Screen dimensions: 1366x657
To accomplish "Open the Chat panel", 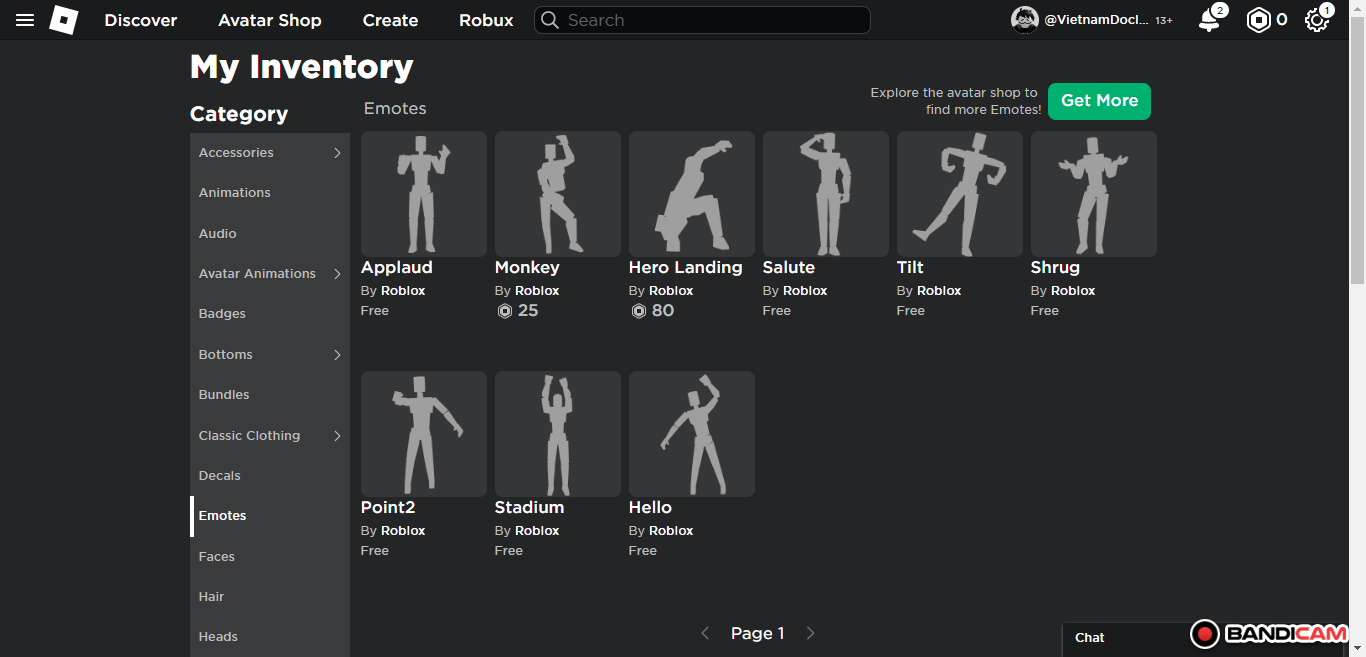I will coord(1090,638).
